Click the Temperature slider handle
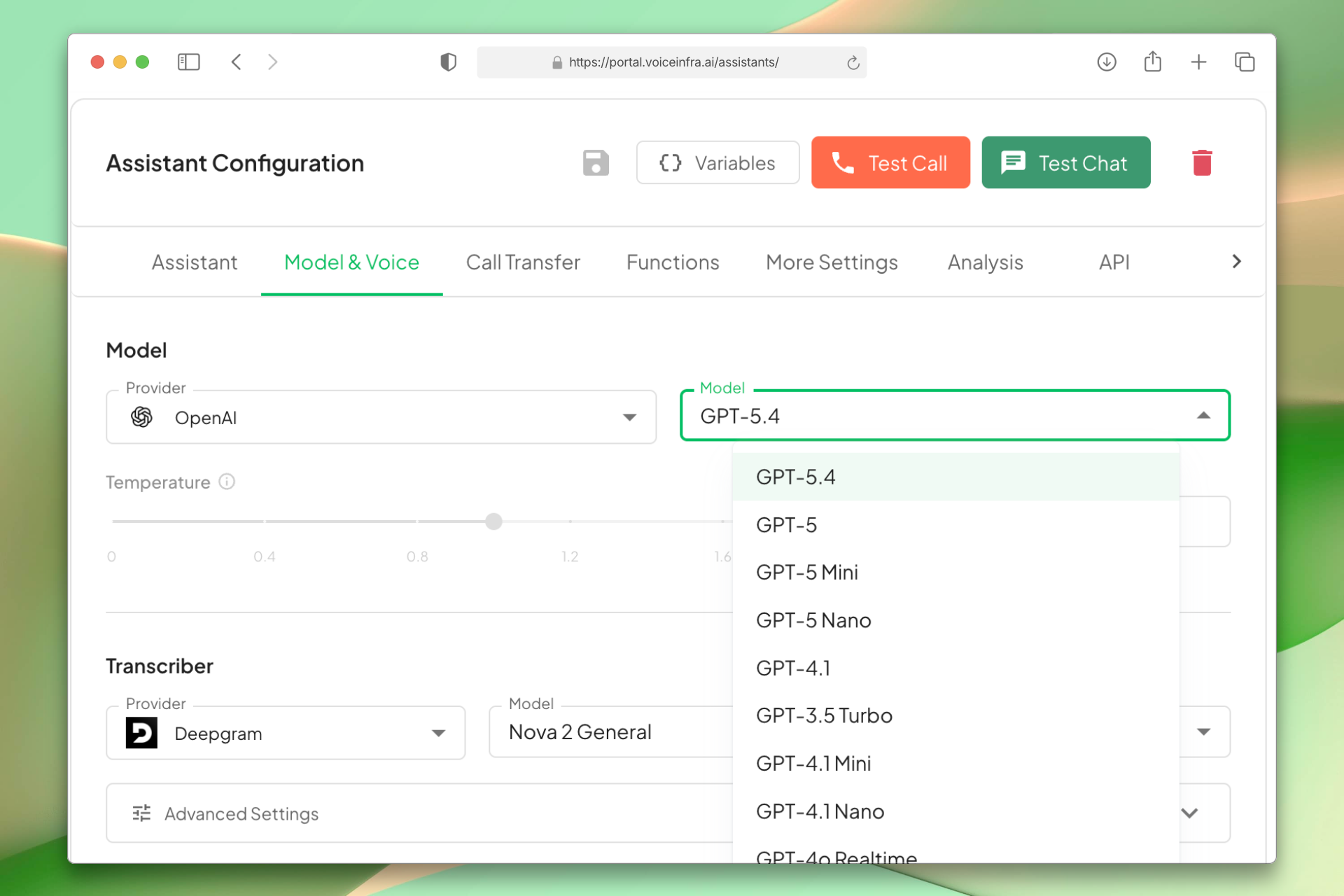 coord(493,521)
